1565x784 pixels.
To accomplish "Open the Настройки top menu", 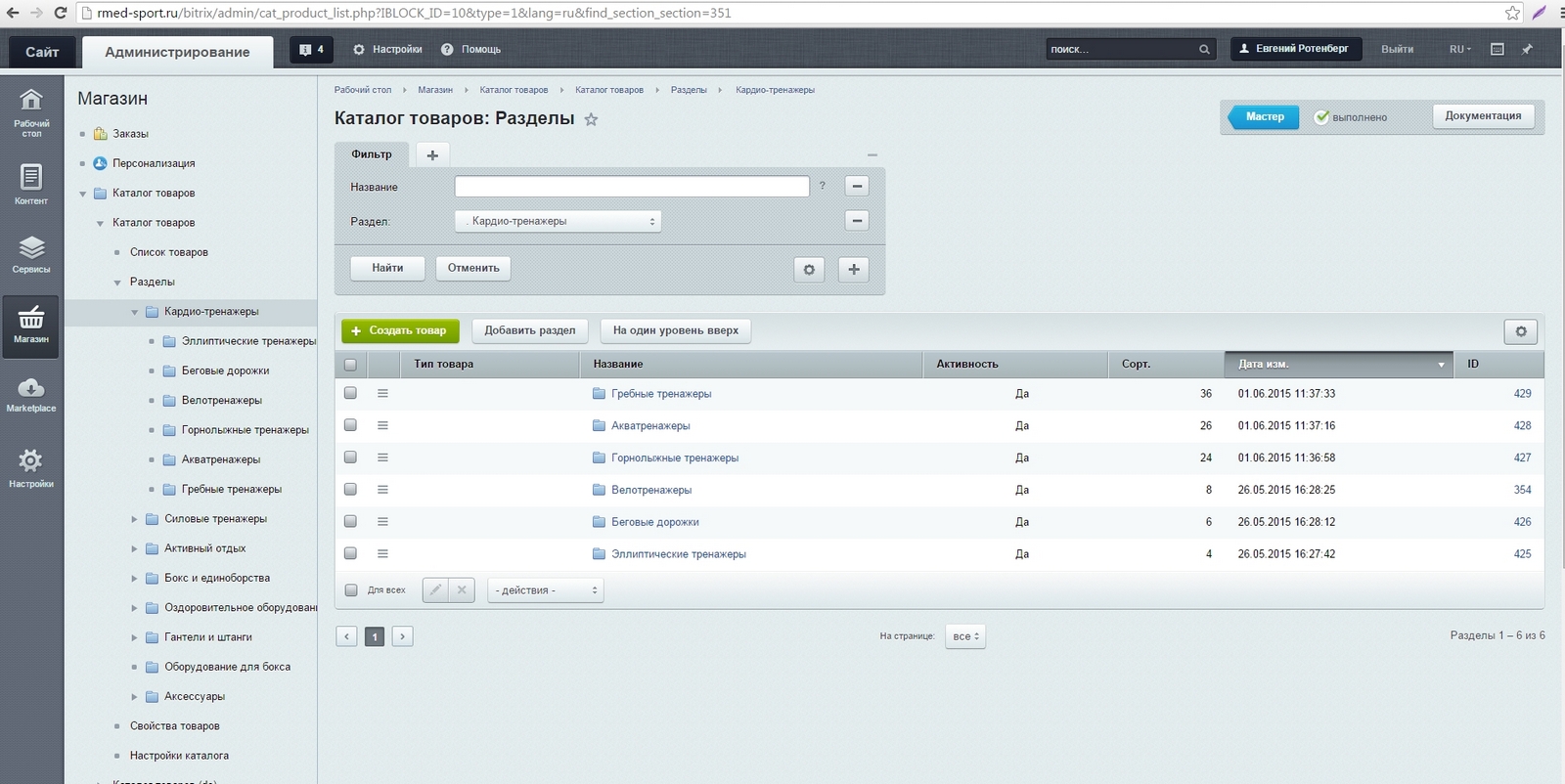I will point(387,50).
